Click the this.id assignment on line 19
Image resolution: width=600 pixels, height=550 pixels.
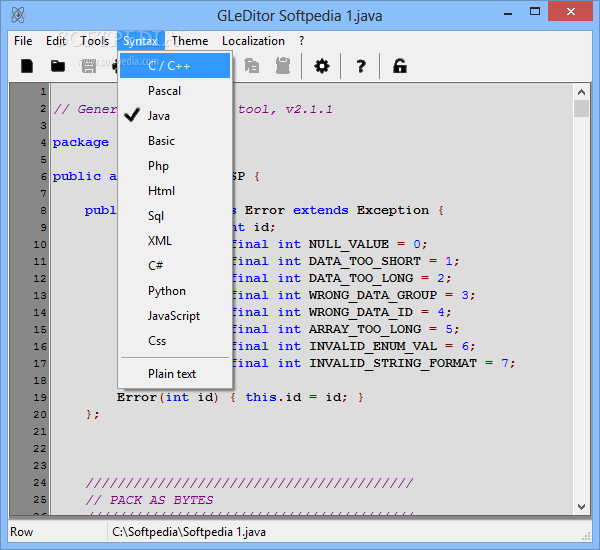296,397
